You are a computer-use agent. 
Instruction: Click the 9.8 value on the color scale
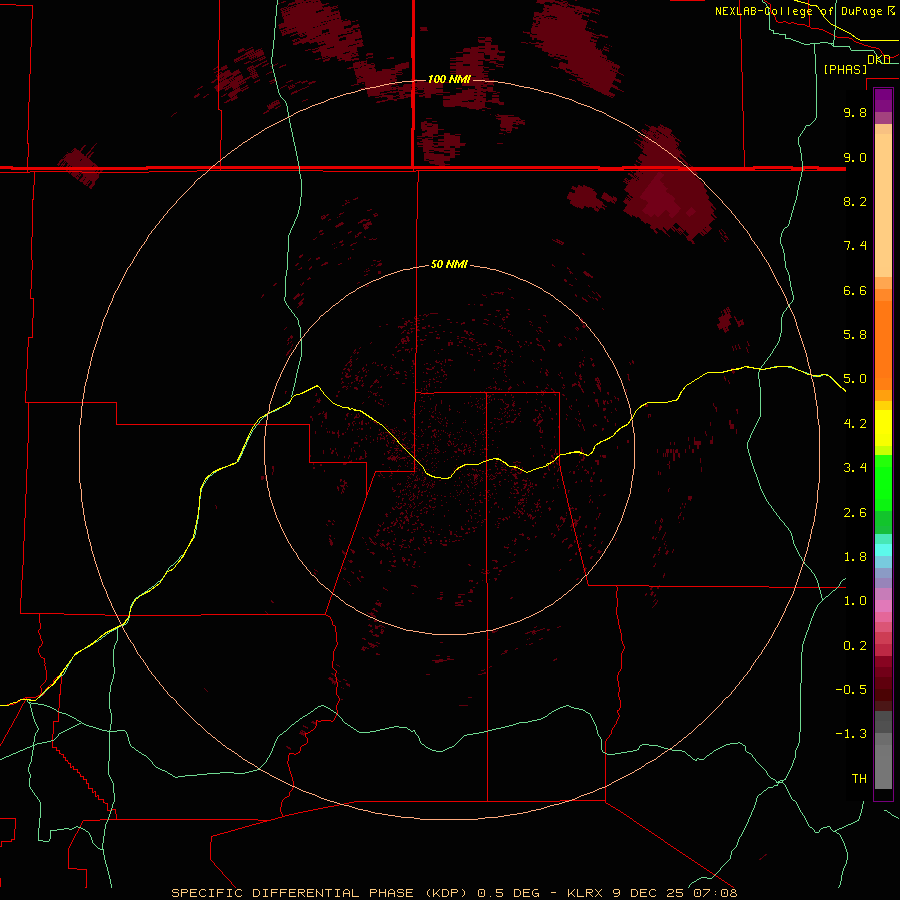(x=855, y=113)
